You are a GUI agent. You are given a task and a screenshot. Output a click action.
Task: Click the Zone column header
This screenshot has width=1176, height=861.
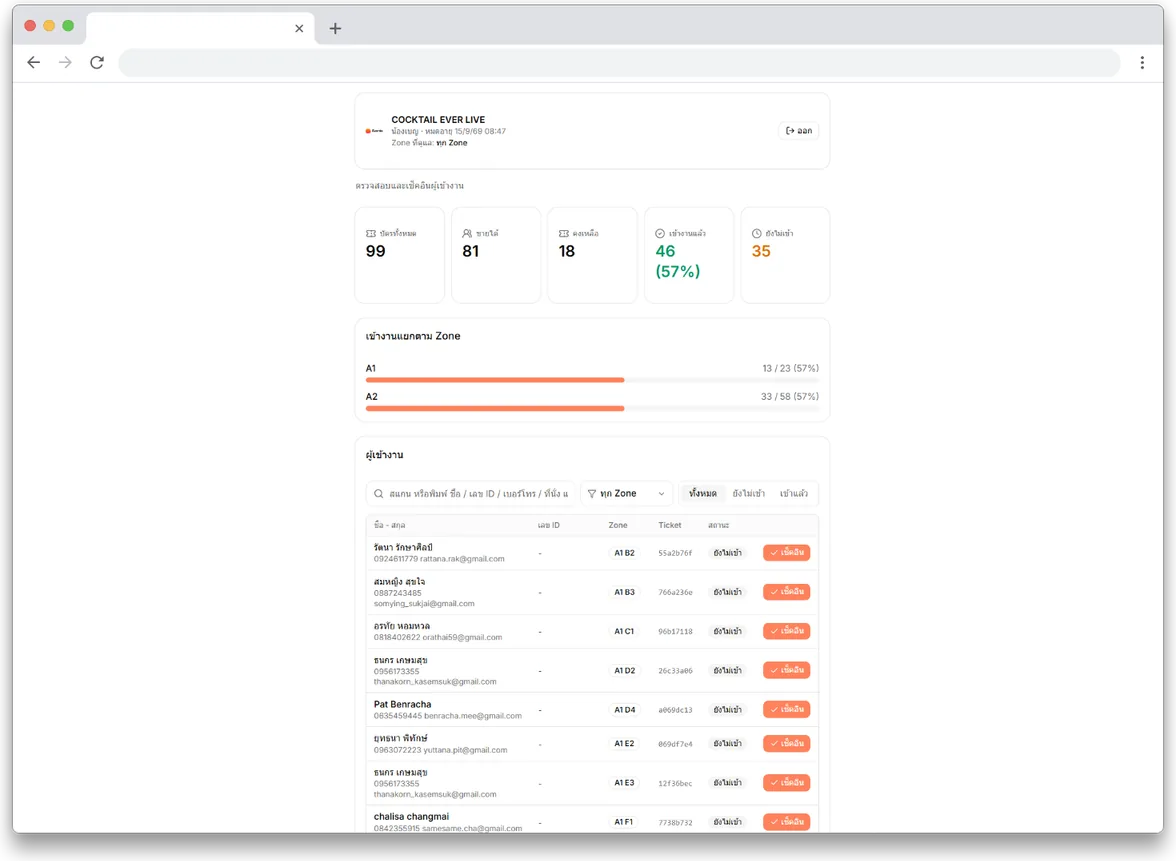(x=618, y=526)
